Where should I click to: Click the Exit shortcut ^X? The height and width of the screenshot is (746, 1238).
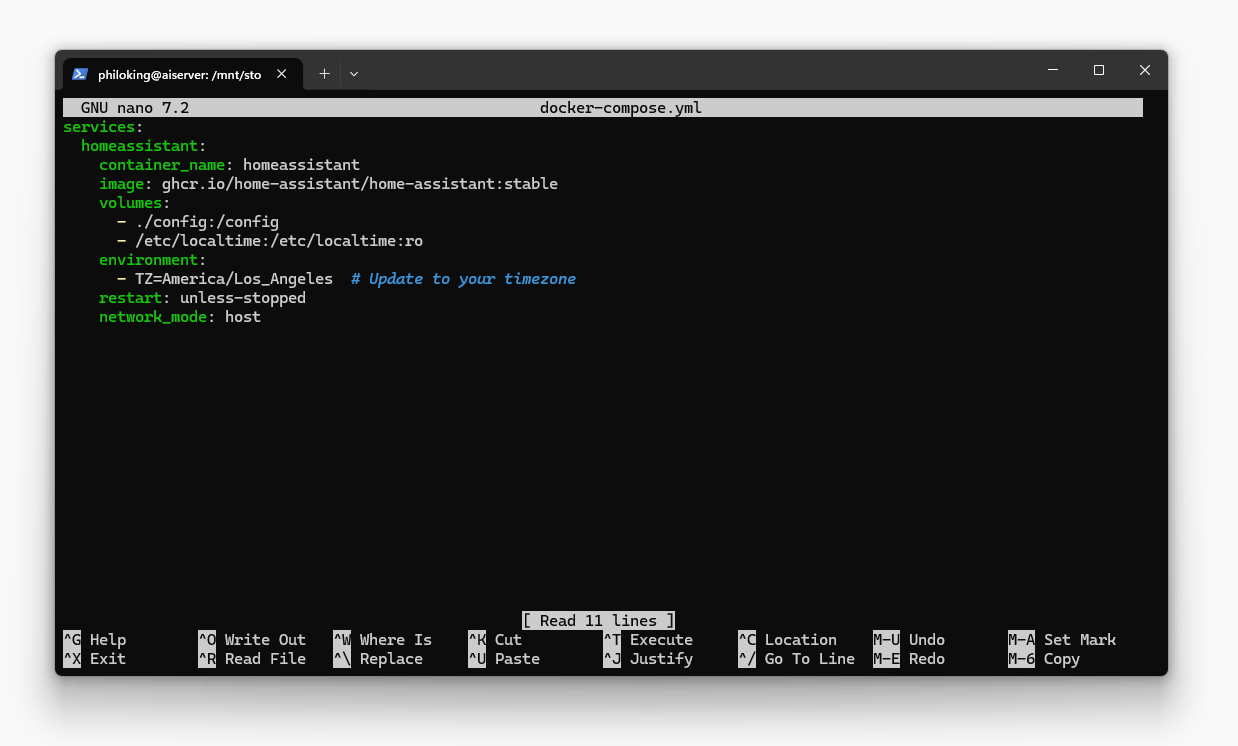[97, 658]
